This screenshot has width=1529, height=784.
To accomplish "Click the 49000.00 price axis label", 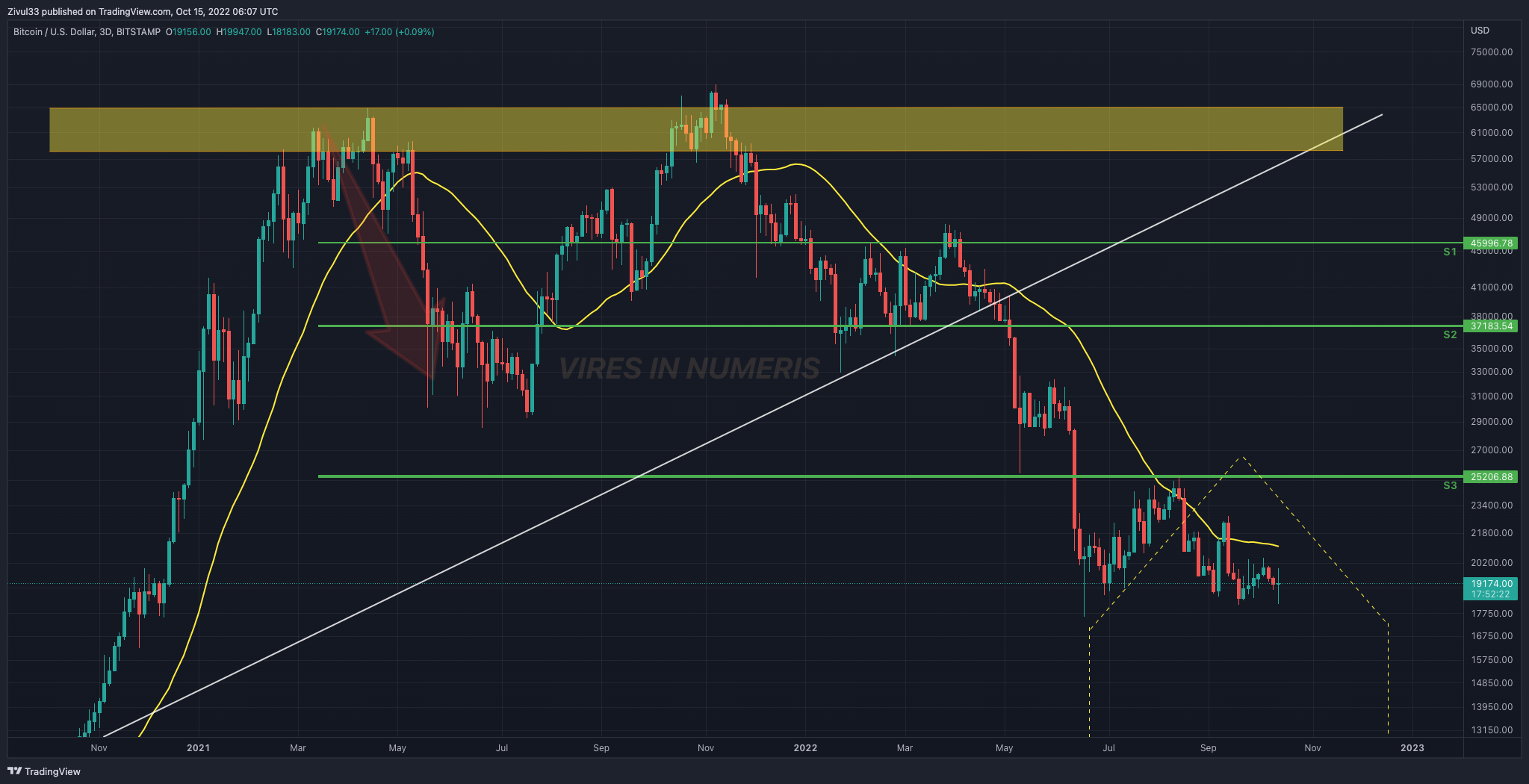I will coord(1492,218).
